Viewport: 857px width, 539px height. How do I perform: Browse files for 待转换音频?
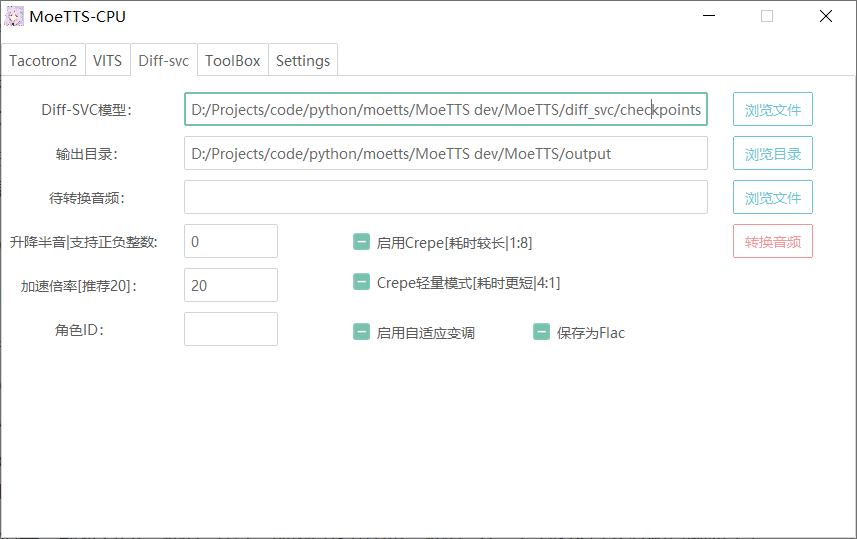tap(773, 197)
